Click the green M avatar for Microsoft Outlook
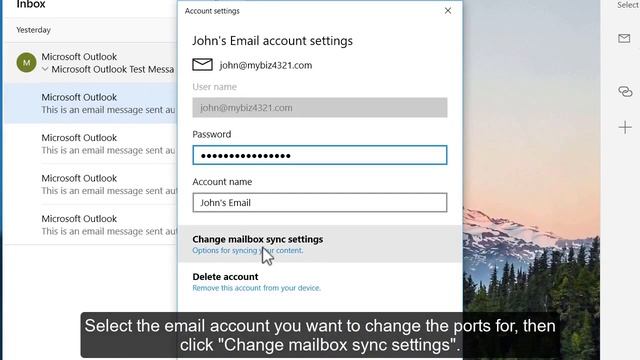Image resolution: width=640 pixels, height=360 pixels. point(27,62)
